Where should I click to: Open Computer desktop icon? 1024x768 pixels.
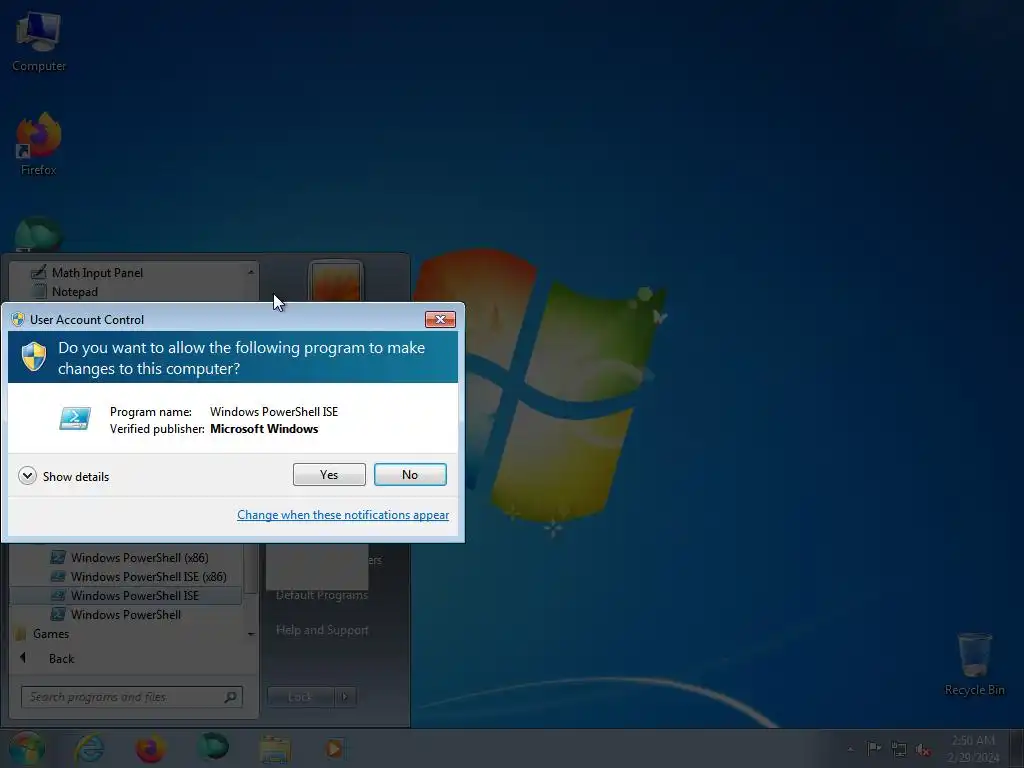(39, 42)
